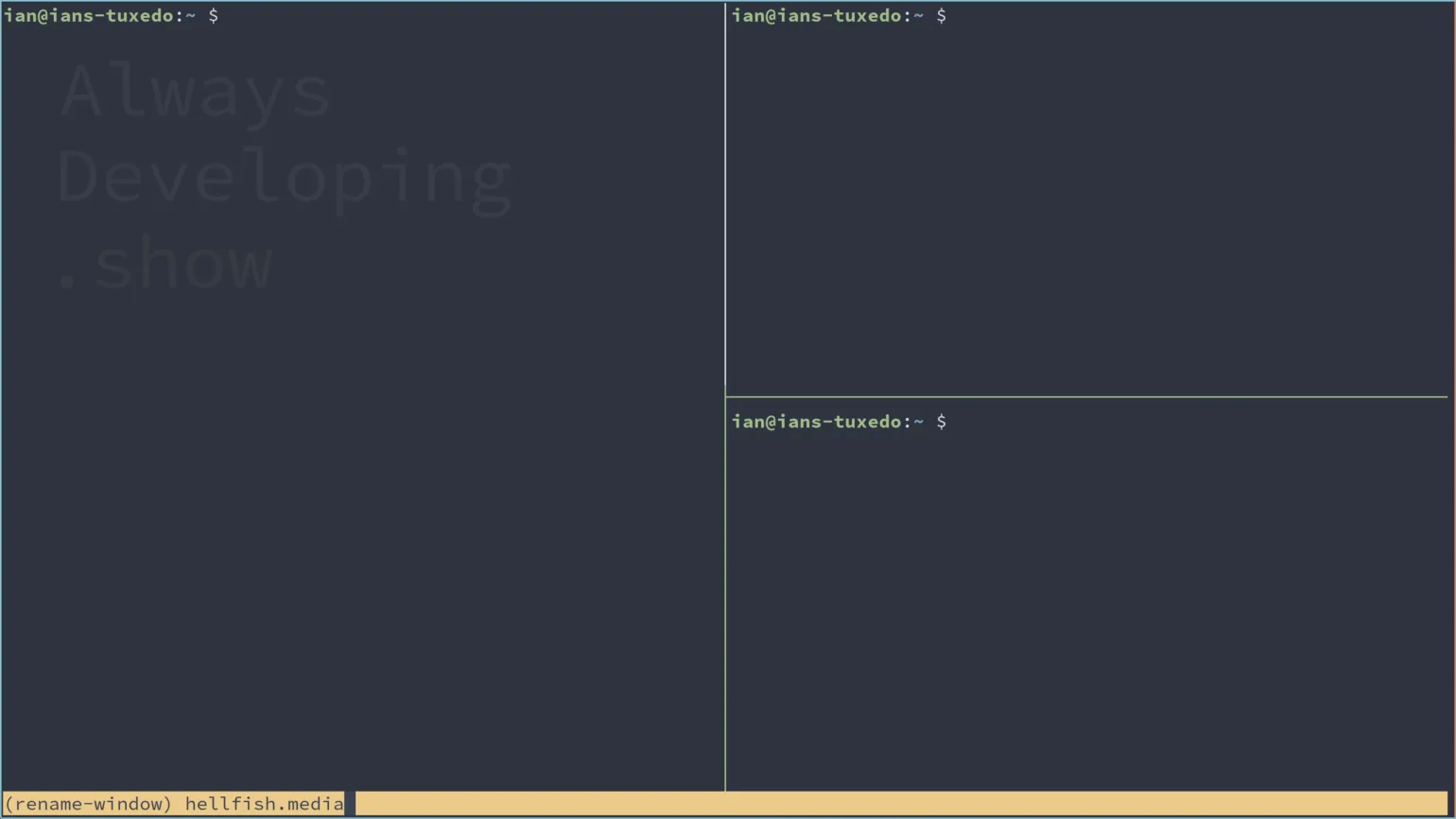Click the tilde symbol in the bottom-right pane

[x=917, y=422]
